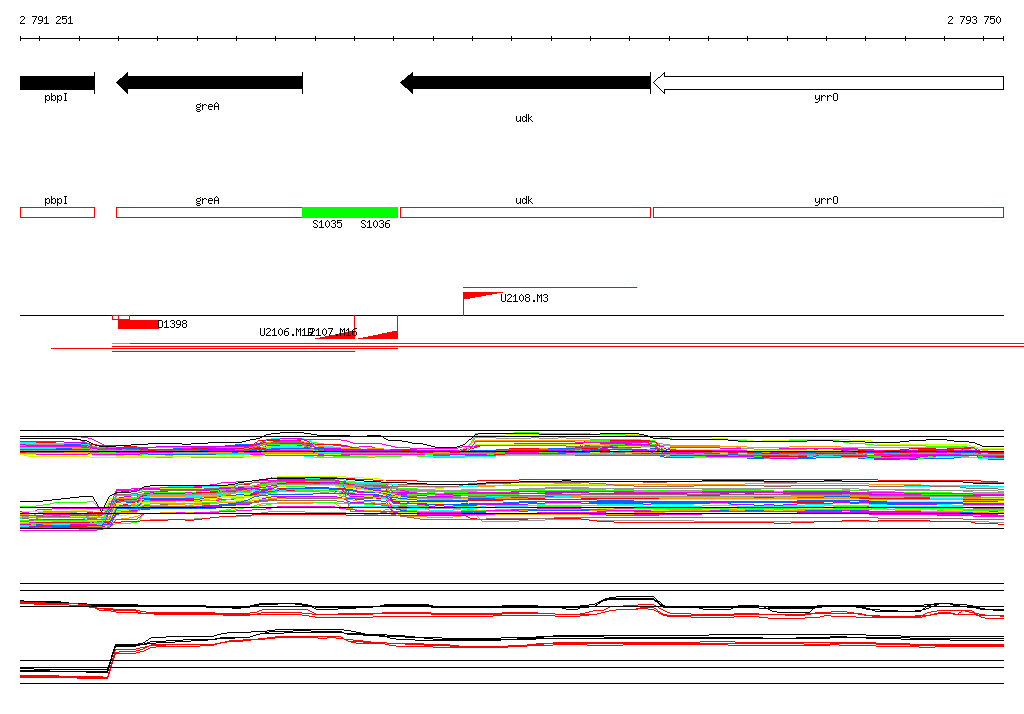Click the S1036 label
The image size is (1024, 714).
376,224
